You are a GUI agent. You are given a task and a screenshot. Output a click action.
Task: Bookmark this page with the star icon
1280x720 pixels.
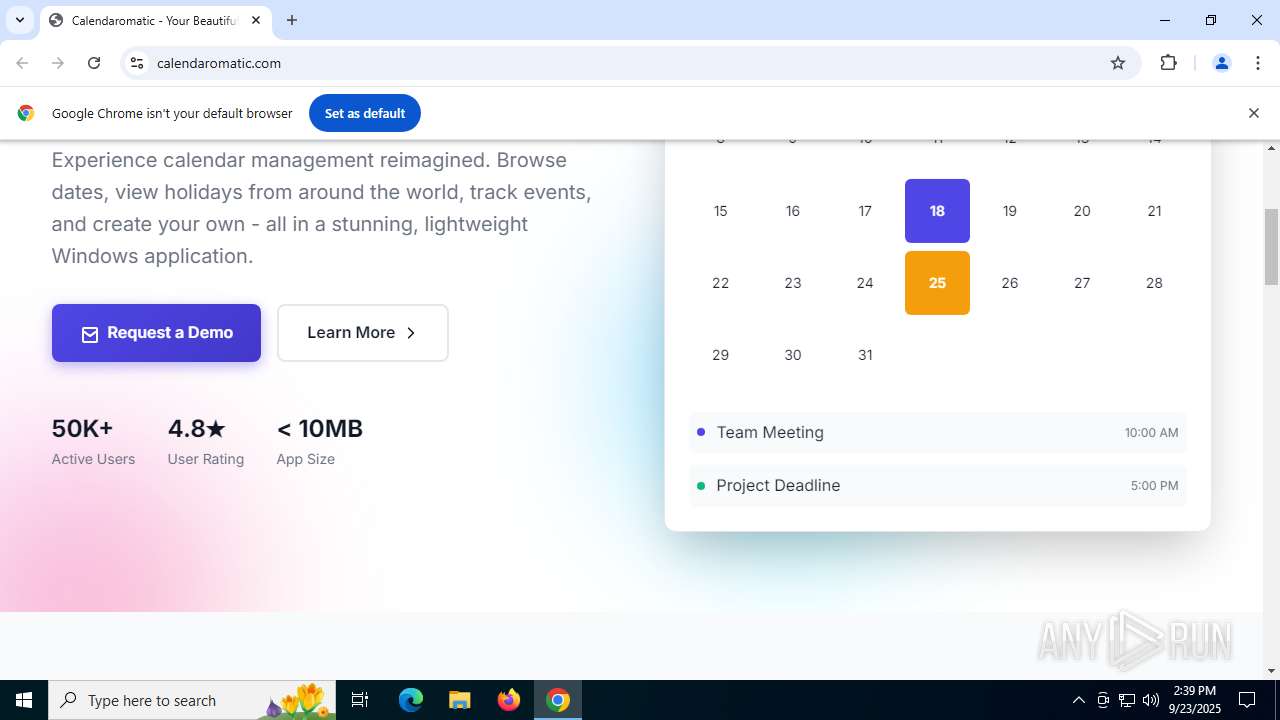coord(1118,63)
